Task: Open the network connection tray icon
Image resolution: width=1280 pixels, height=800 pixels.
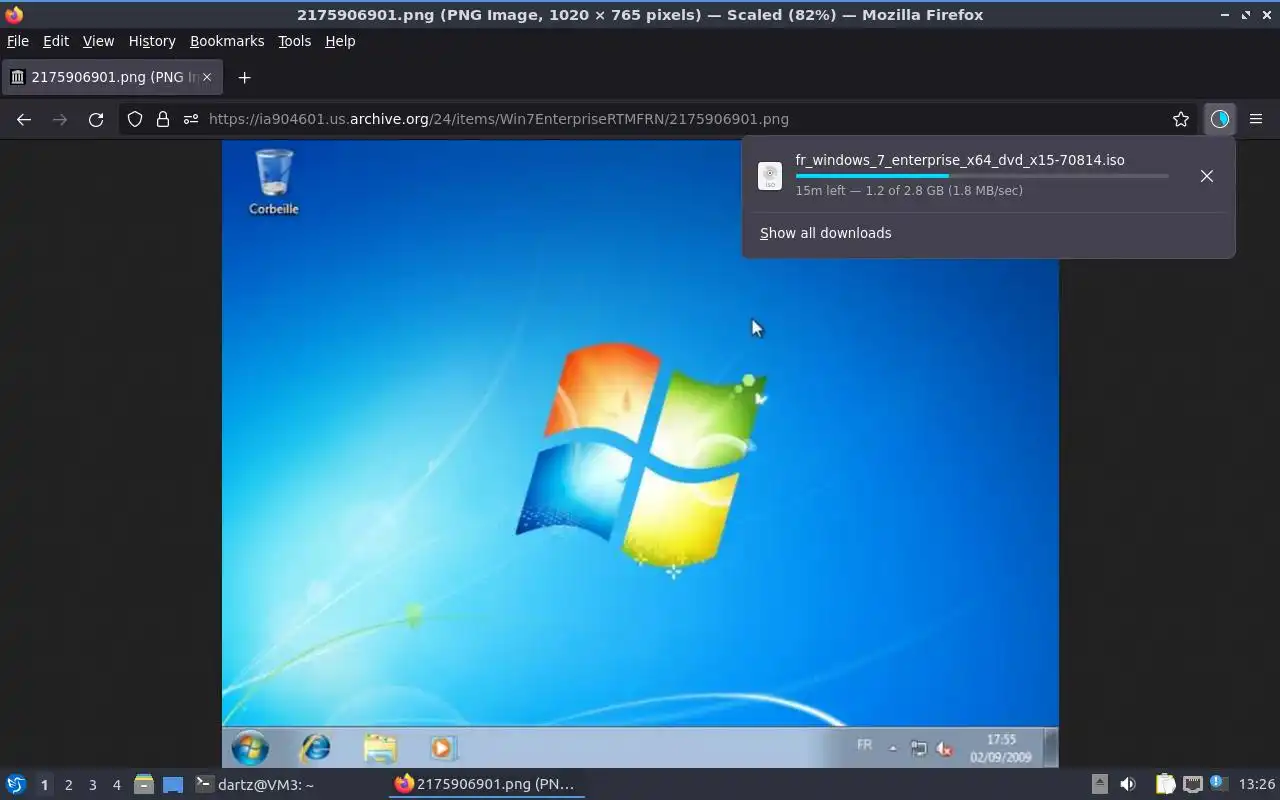Action: (1192, 785)
